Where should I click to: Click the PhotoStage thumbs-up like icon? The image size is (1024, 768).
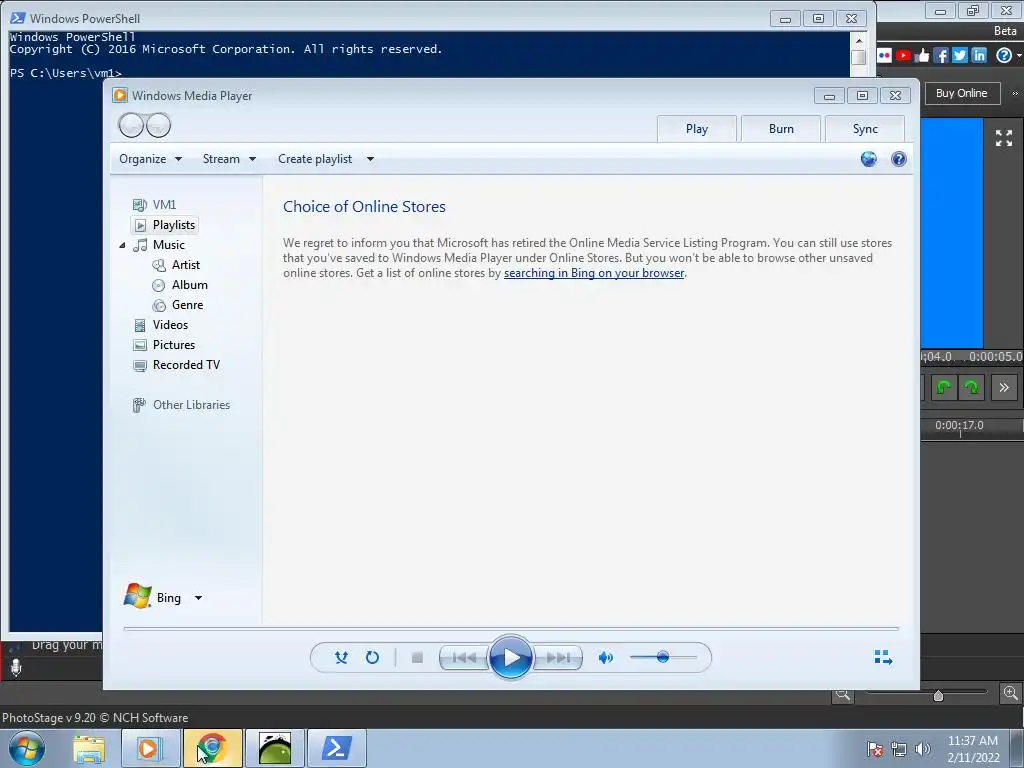(x=922, y=56)
